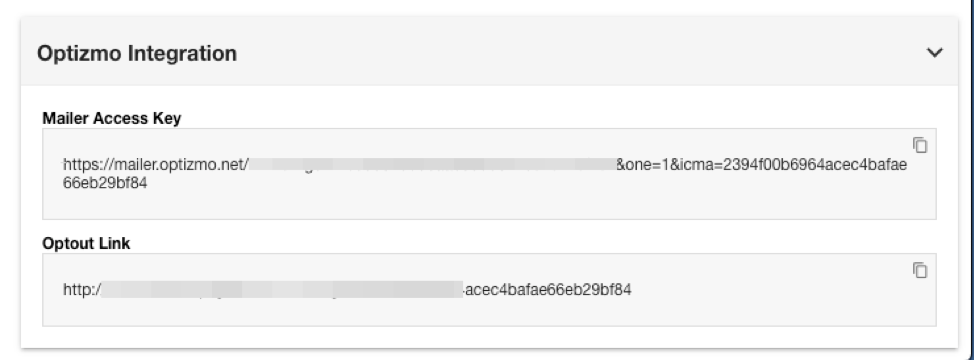The width and height of the screenshot is (974, 360).
Task: Click the Mailer Access Key label
Action: [x=112, y=118]
